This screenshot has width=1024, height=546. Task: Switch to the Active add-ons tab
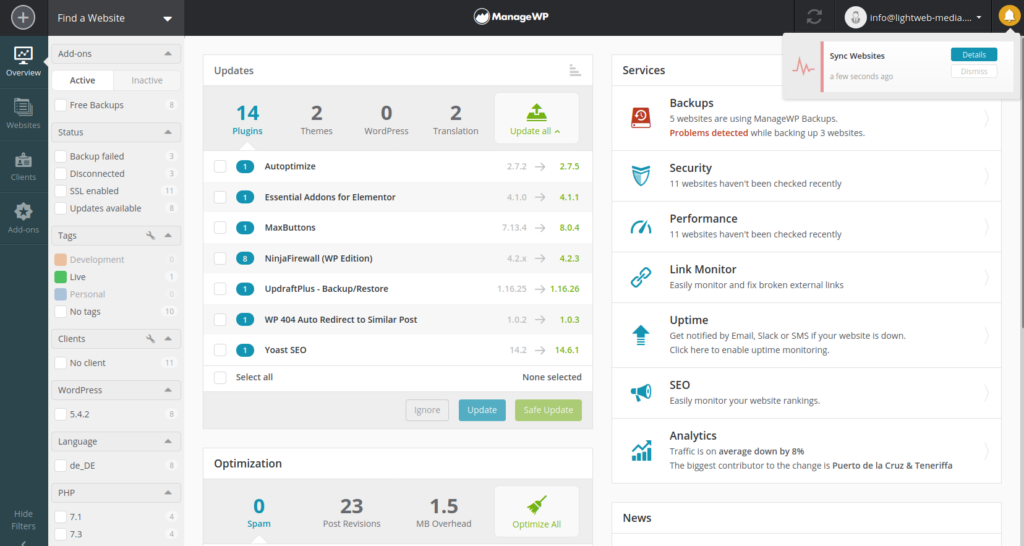(82, 80)
